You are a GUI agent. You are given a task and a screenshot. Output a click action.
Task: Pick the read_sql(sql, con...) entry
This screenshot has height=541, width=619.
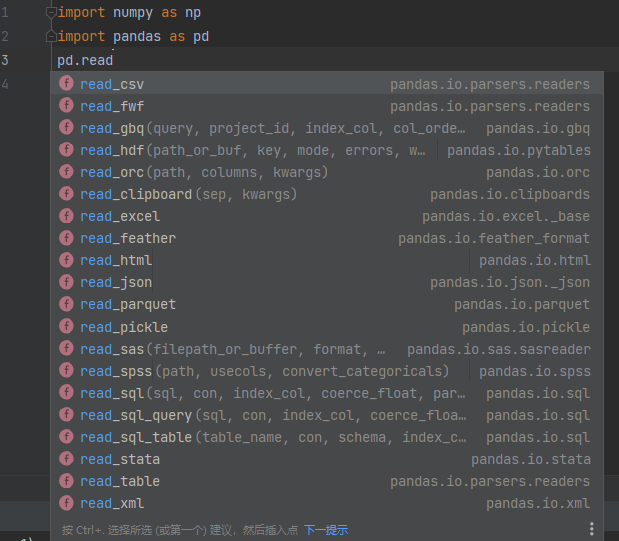[327, 393]
